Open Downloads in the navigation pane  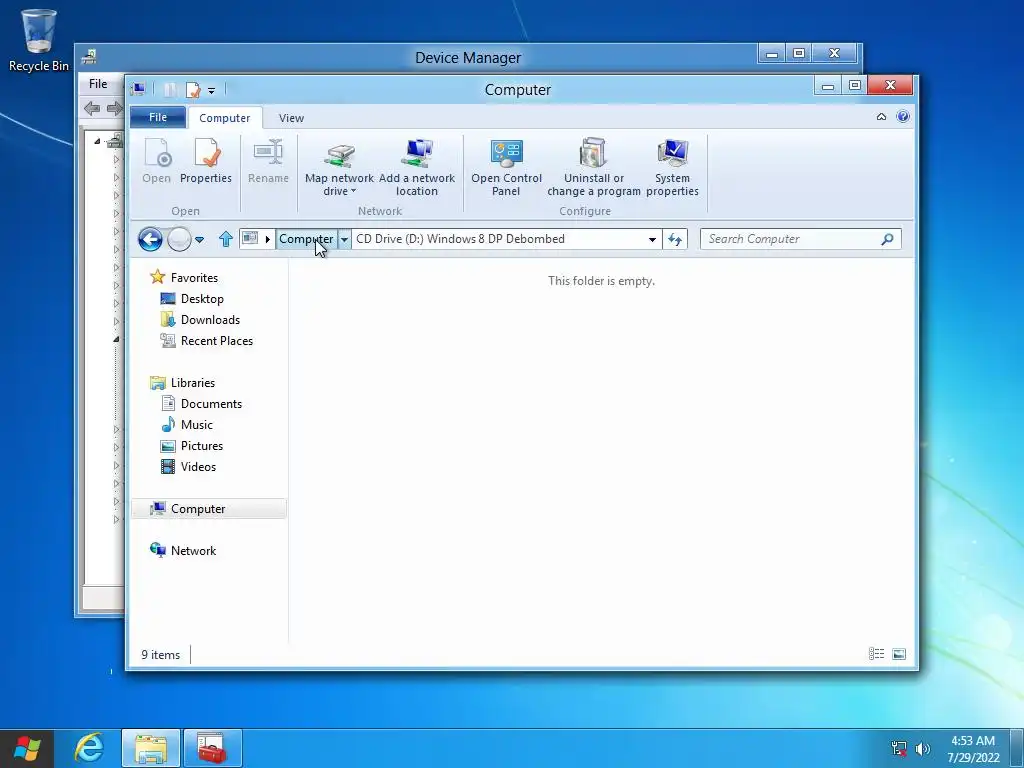point(210,319)
